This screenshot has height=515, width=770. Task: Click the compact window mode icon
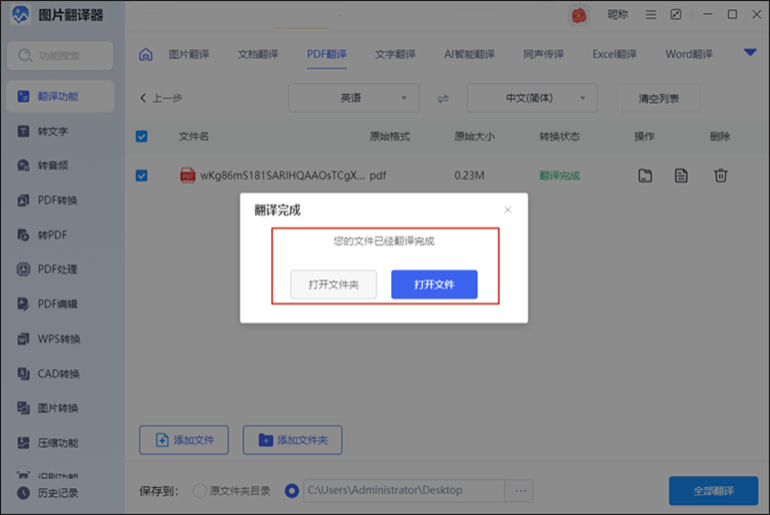(676, 15)
